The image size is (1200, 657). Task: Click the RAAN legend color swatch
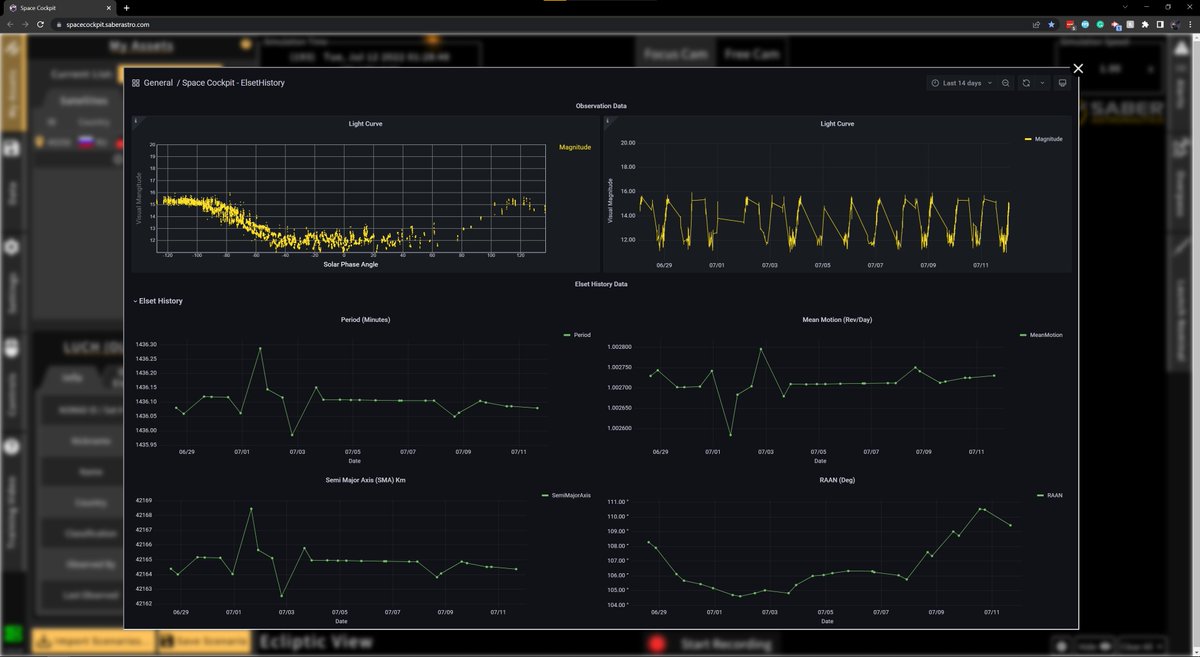click(1040, 495)
